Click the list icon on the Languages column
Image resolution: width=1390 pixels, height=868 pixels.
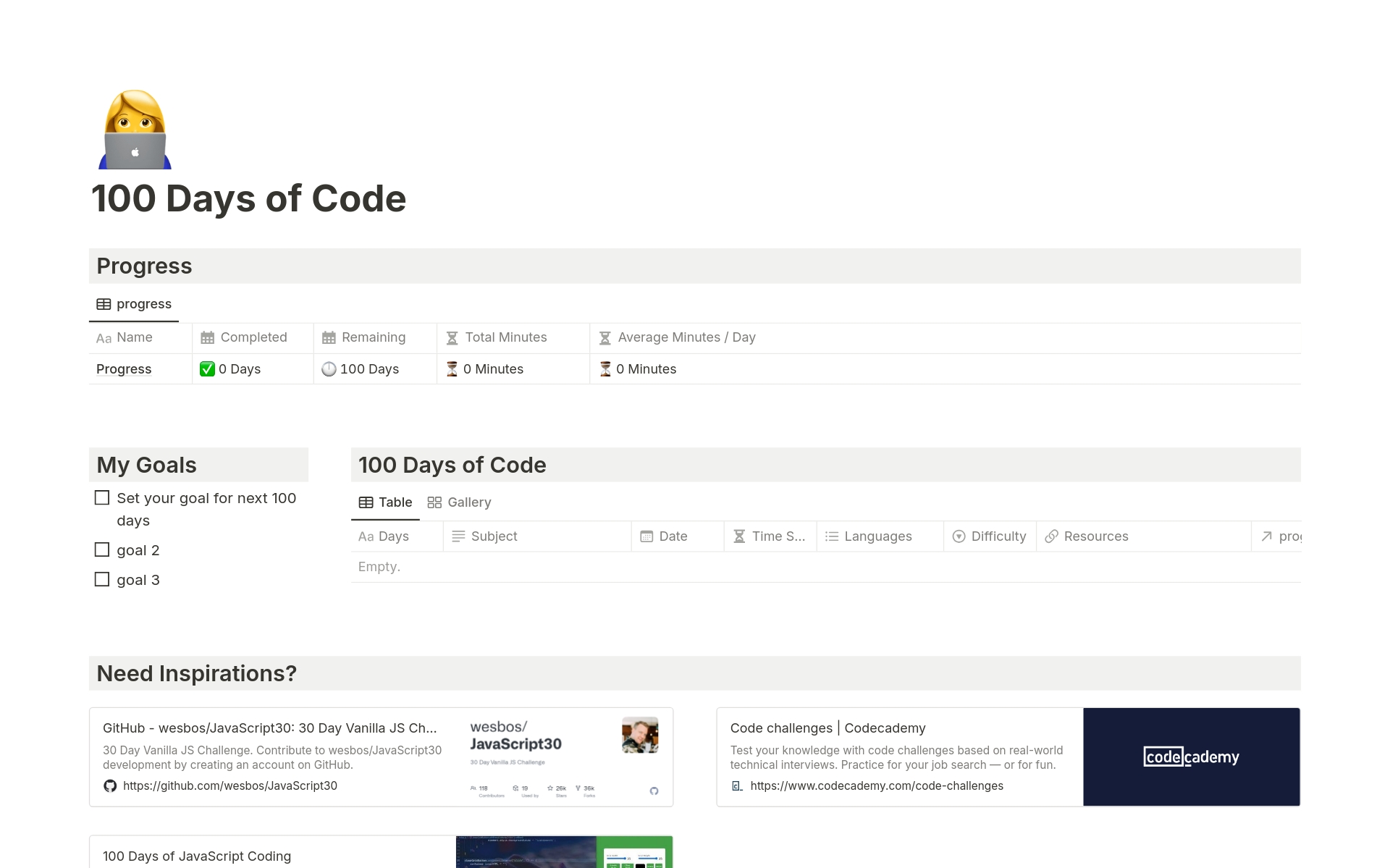point(831,536)
